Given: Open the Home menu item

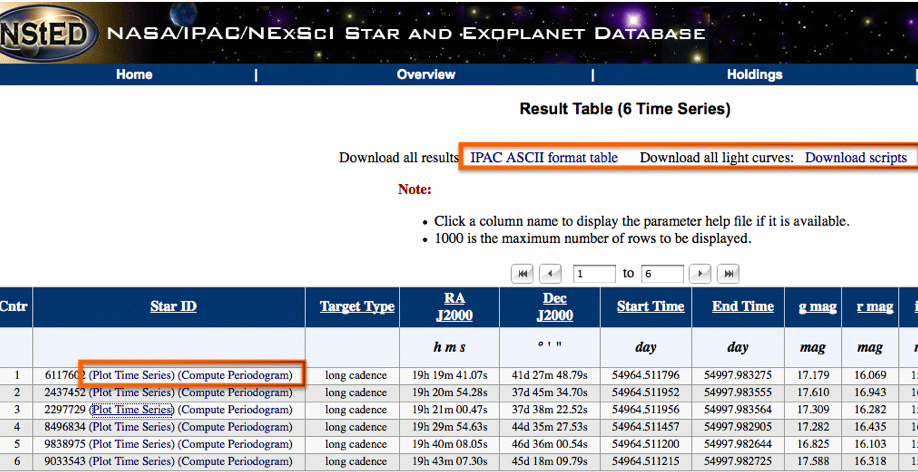Looking at the screenshot, I should point(134,75).
